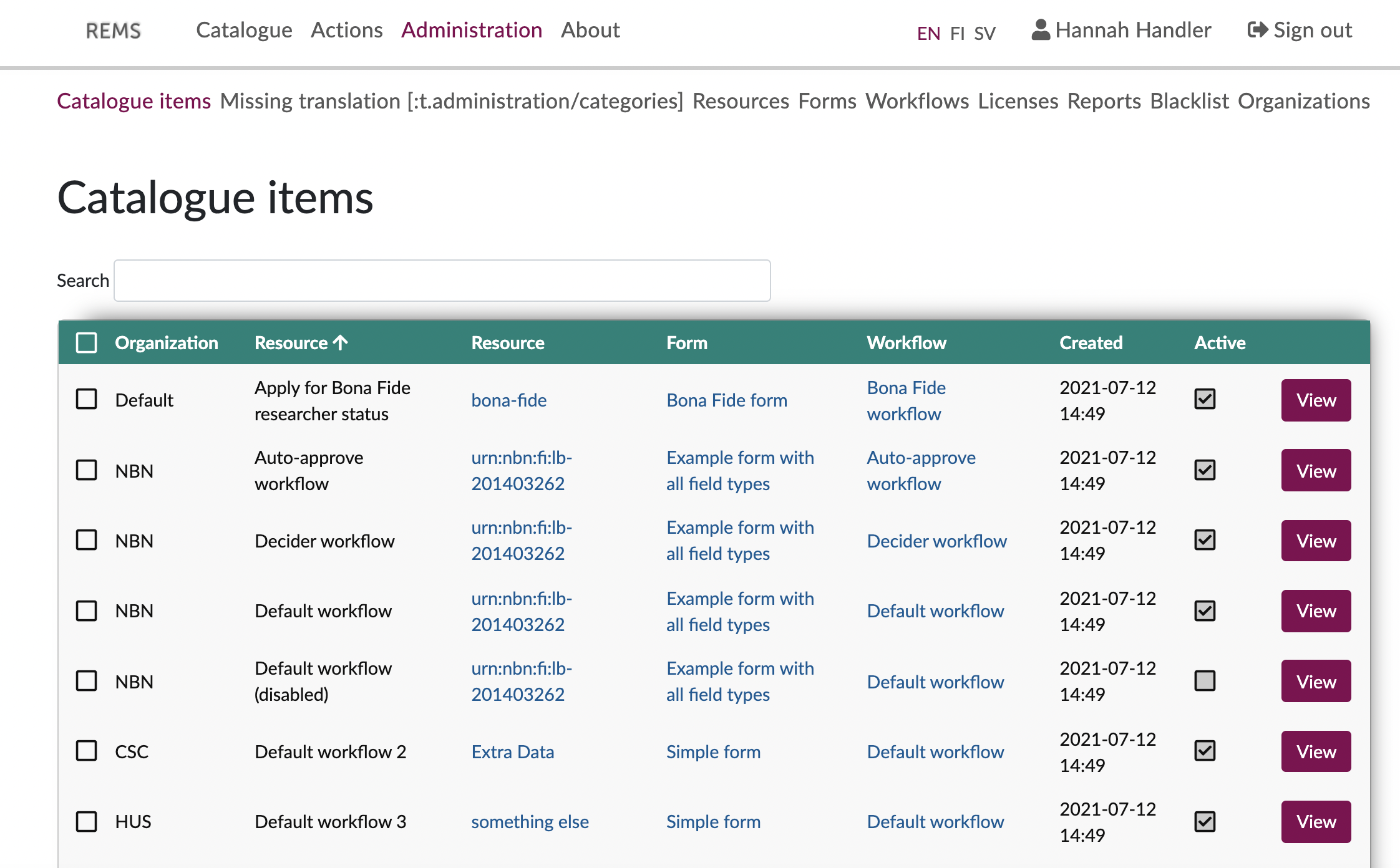Image resolution: width=1400 pixels, height=868 pixels.
Task: Toggle Active checkbox for Default workflow (disabled)
Action: coord(1205,680)
